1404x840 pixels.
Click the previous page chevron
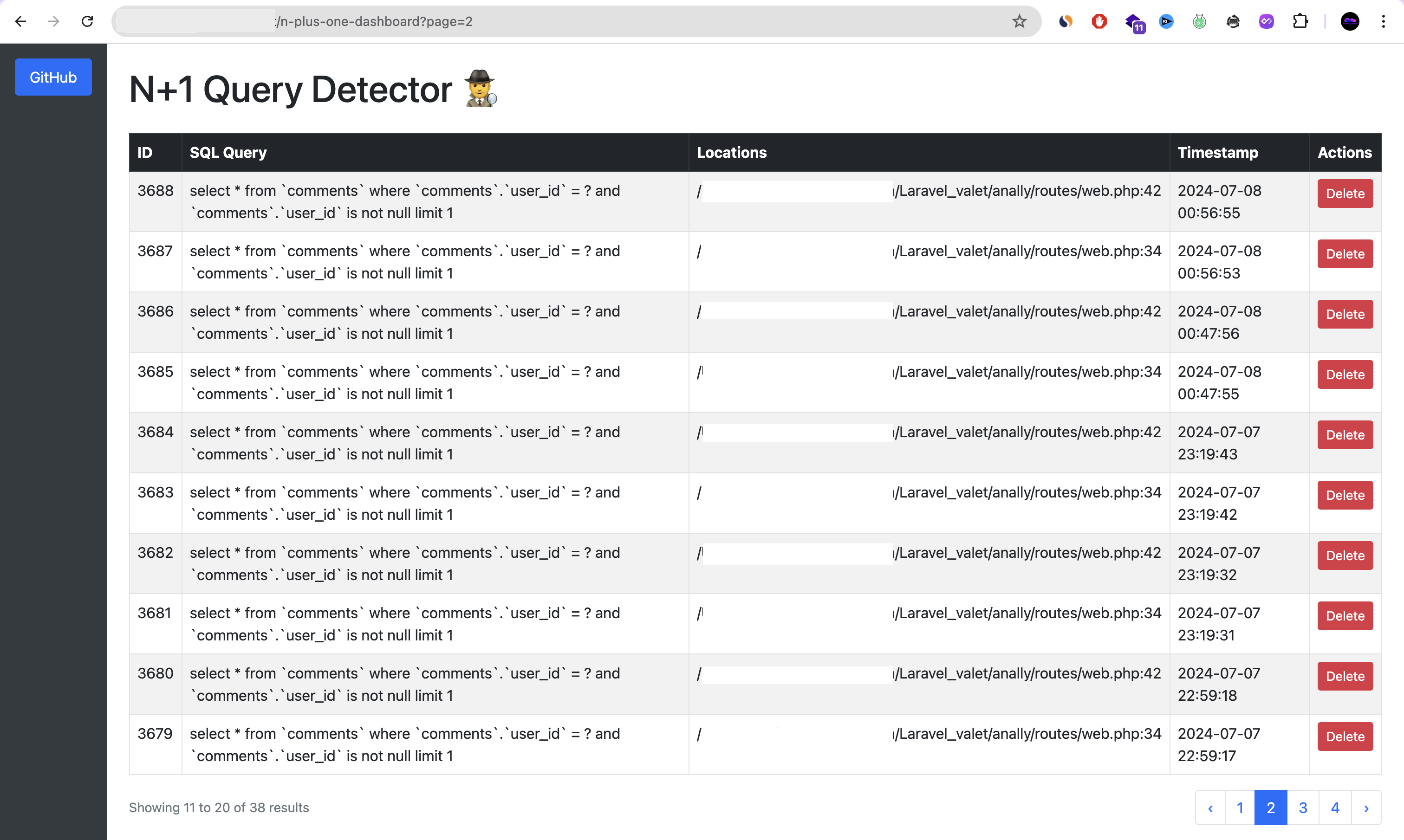tap(1210, 808)
